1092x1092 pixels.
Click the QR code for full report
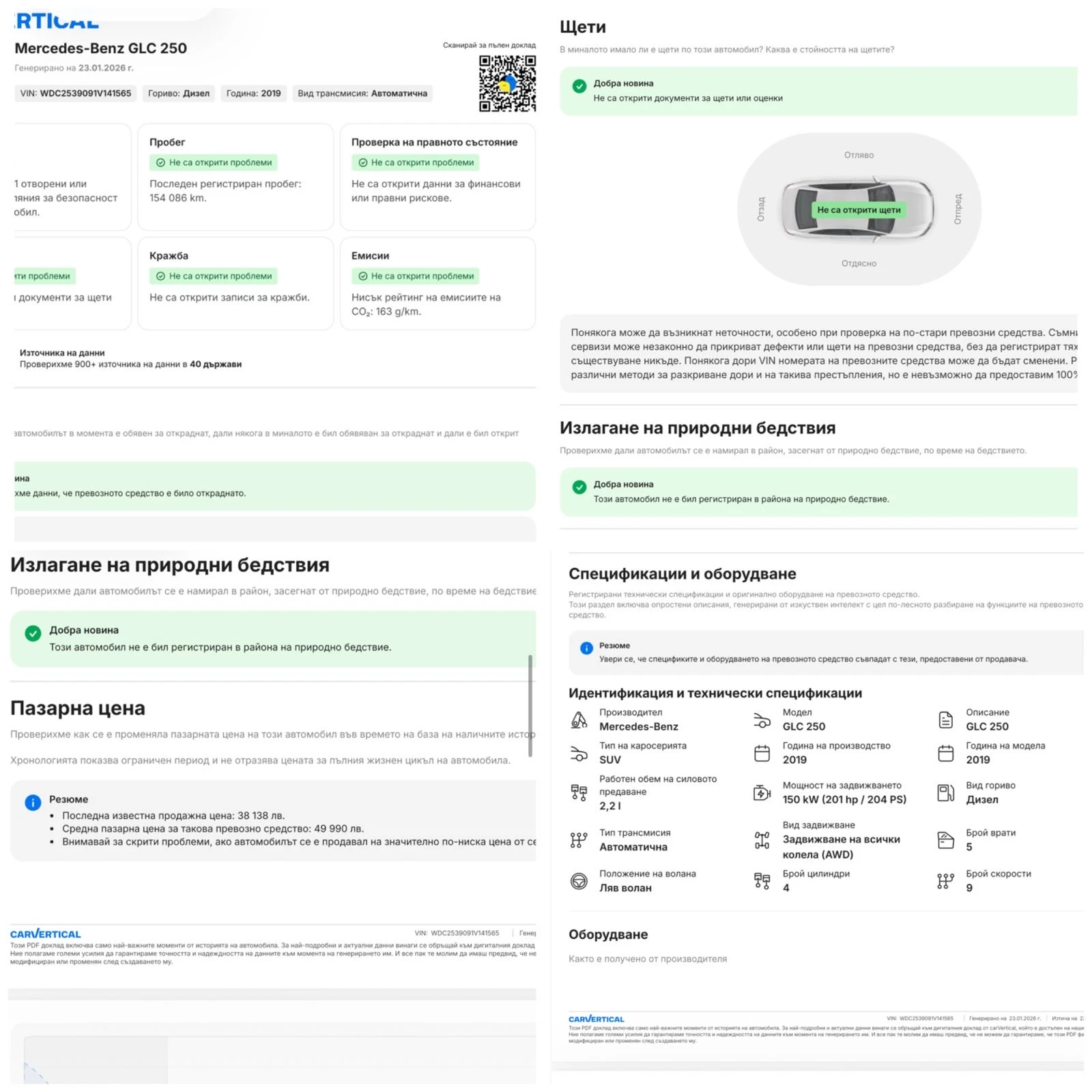coord(507,83)
